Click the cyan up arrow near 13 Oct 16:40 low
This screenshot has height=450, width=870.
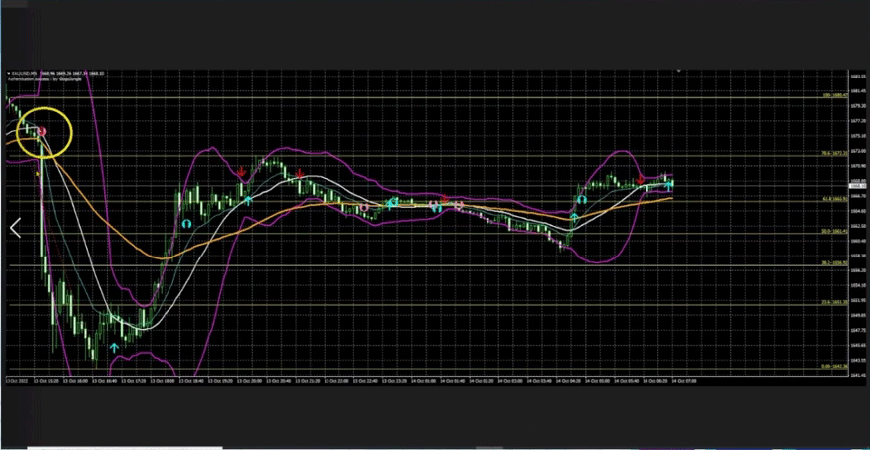click(x=114, y=348)
